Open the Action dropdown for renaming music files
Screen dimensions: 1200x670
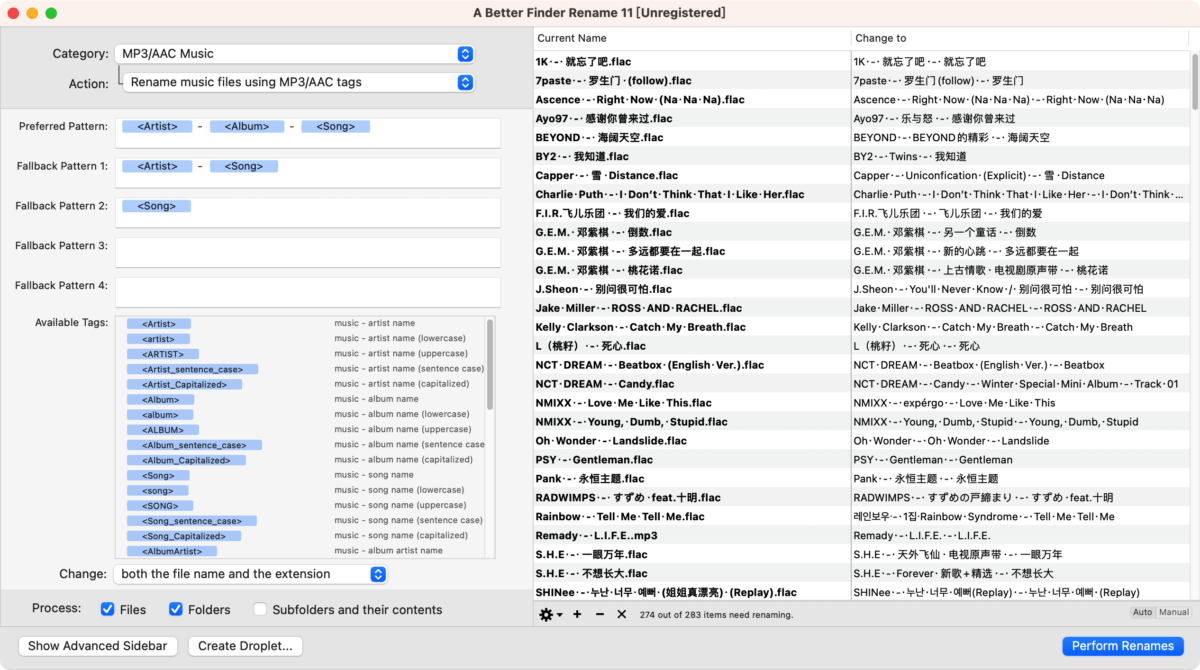[x=298, y=82]
